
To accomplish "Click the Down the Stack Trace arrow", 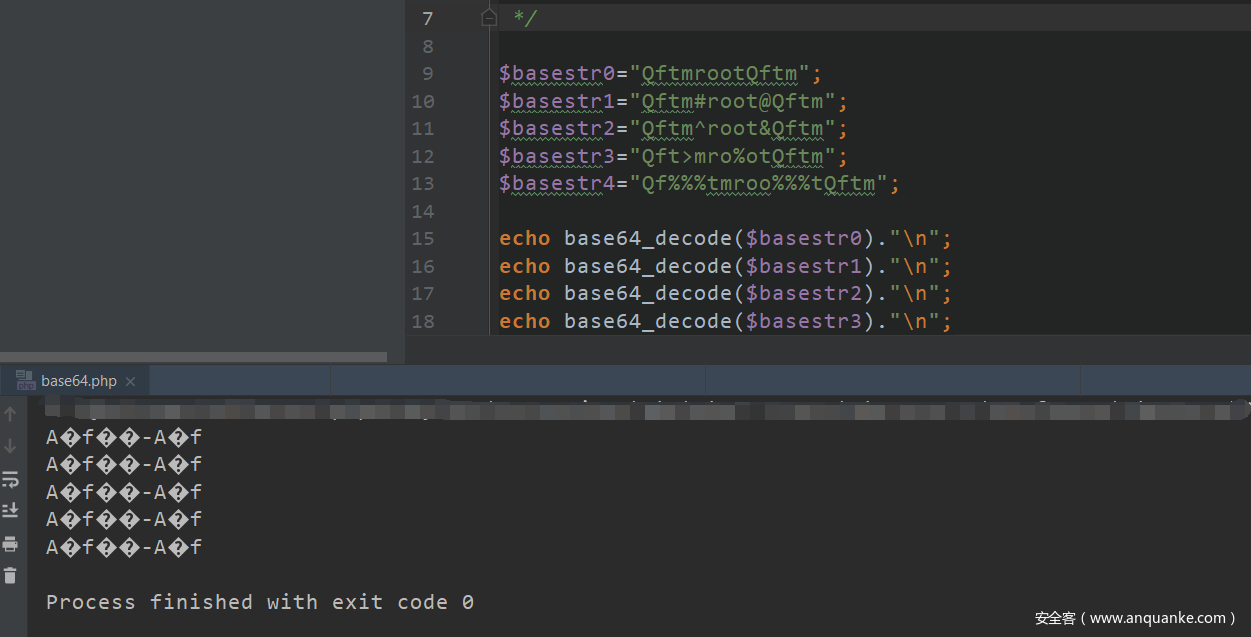I will click(10, 446).
